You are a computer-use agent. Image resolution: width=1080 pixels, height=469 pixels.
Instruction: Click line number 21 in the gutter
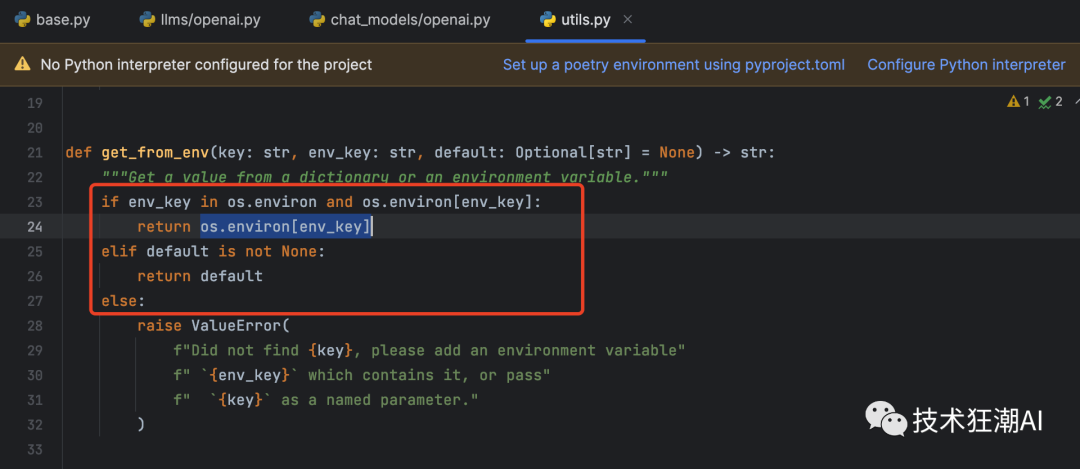pos(35,153)
